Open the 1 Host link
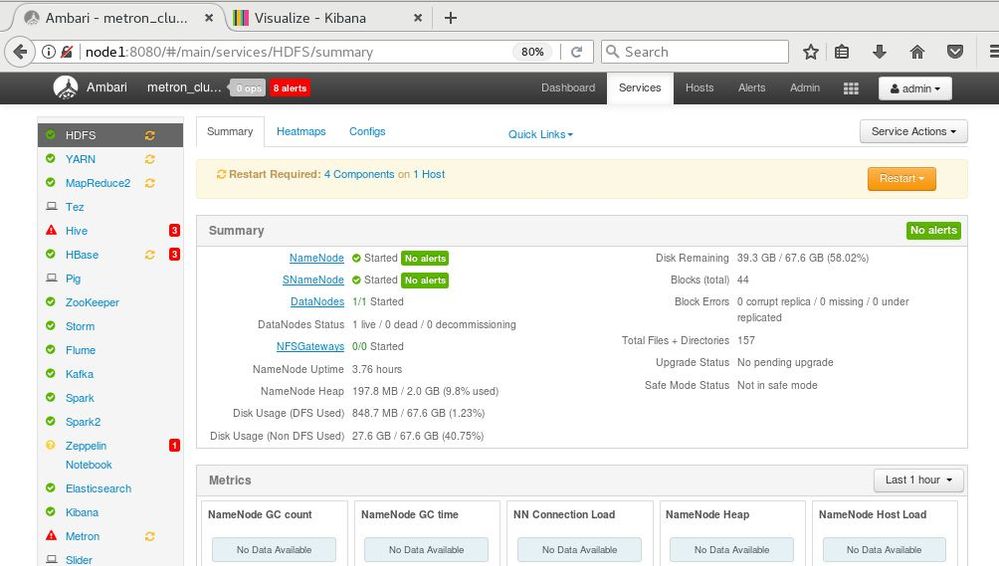This screenshot has height=566, width=999. click(x=429, y=175)
